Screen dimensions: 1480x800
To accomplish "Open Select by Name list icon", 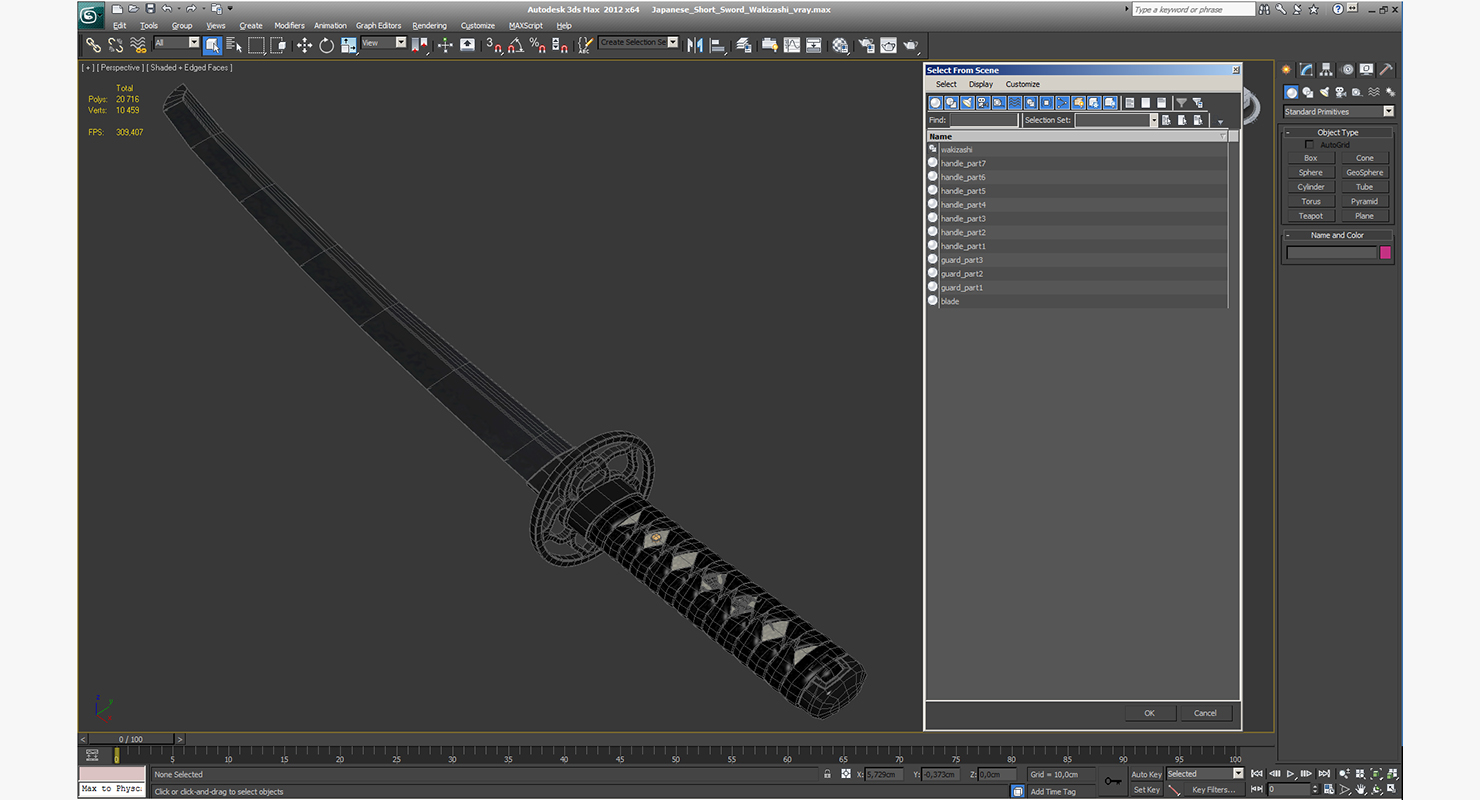I will (234, 45).
